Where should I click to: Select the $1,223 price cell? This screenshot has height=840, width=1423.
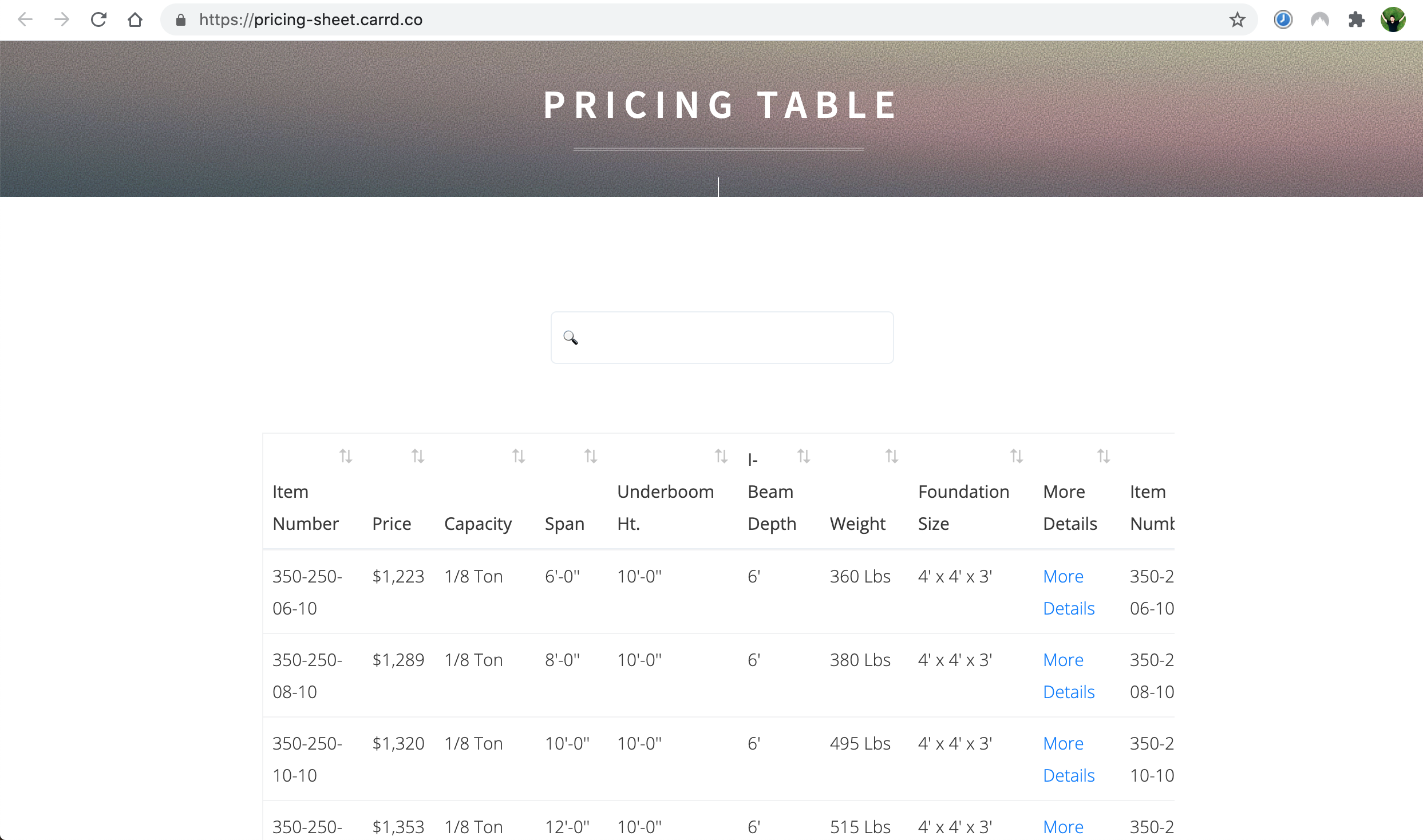tap(398, 576)
